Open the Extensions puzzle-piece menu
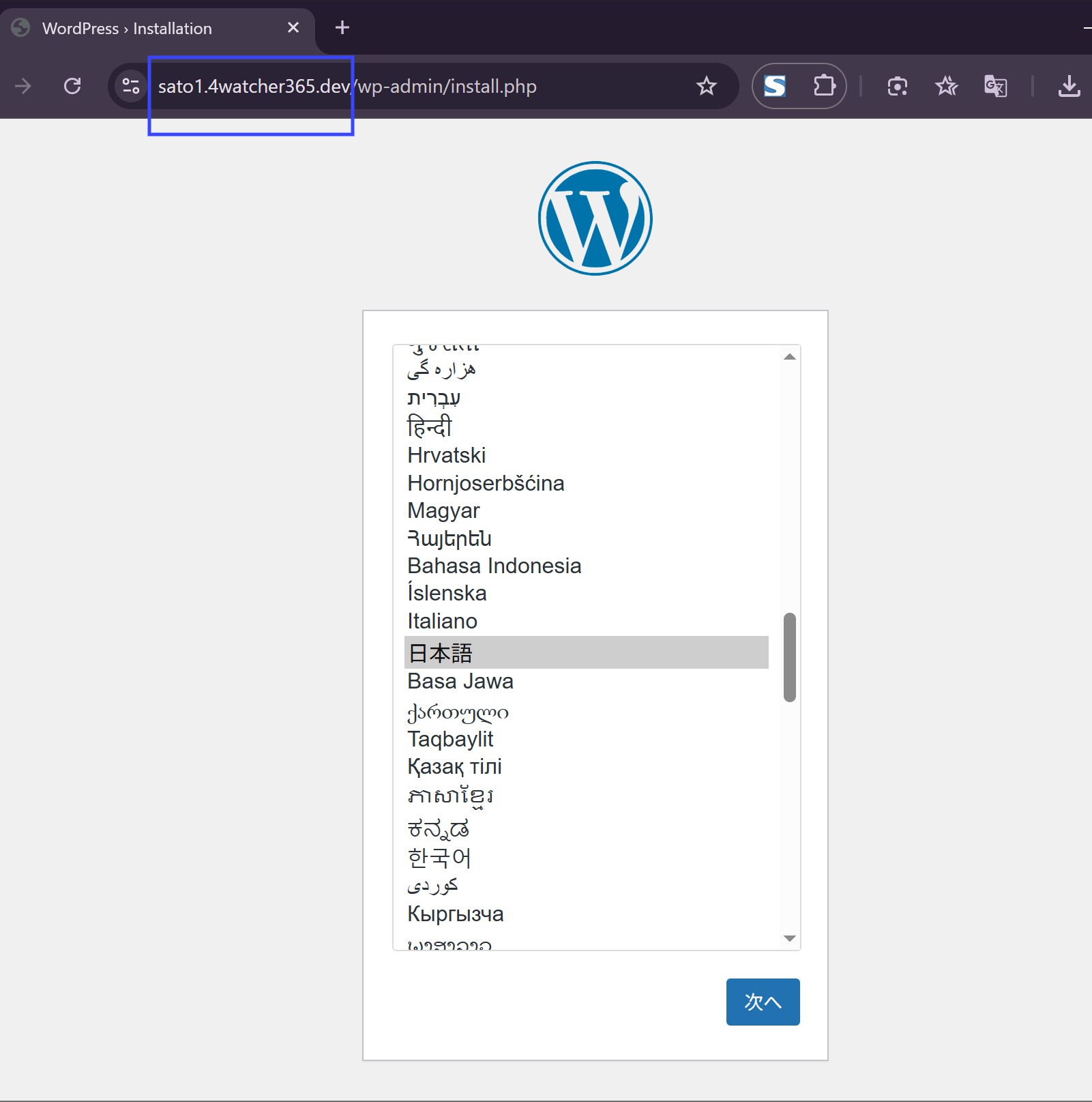This screenshot has width=1092, height=1102. 824,86
